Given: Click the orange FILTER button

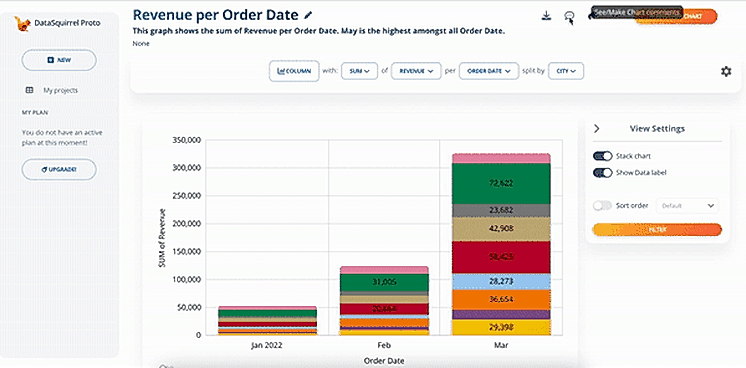Looking at the screenshot, I should 657,229.
